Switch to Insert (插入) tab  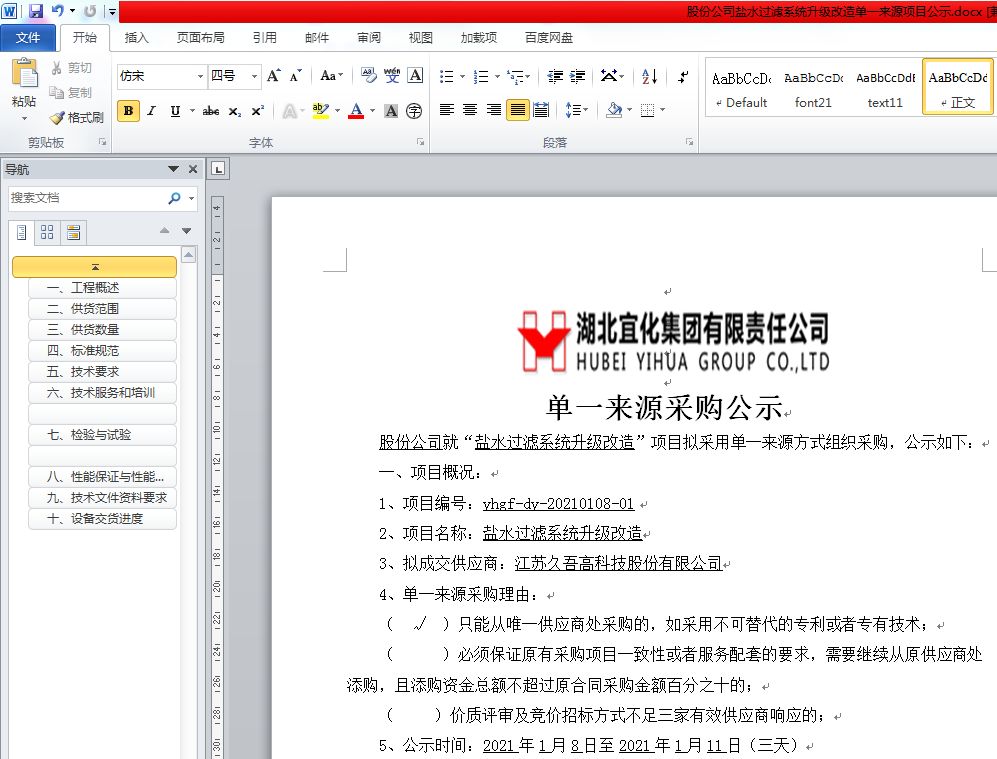click(137, 38)
